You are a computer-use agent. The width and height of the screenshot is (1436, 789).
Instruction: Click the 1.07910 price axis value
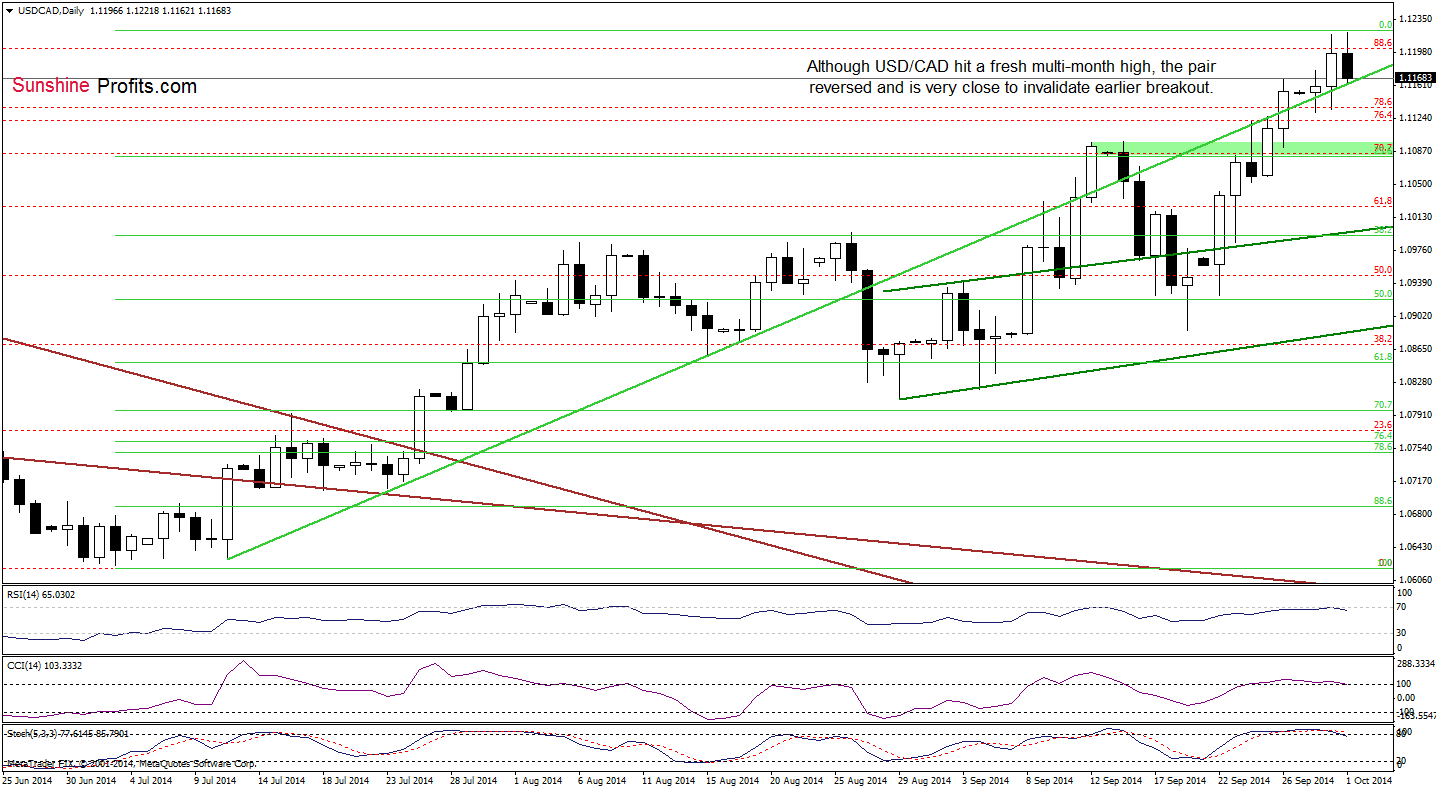pyautogui.click(x=1415, y=414)
